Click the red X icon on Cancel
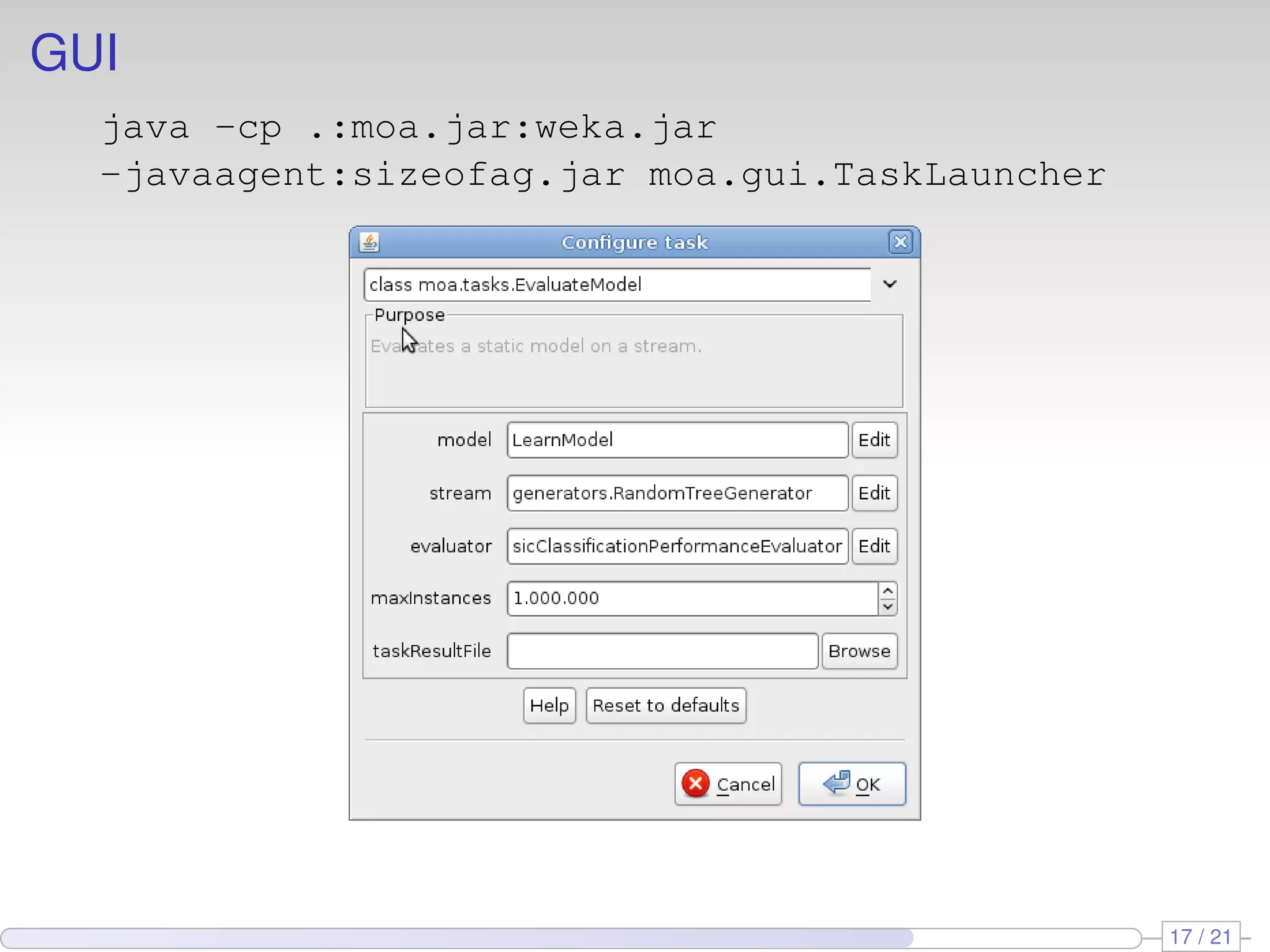 click(696, 783)
